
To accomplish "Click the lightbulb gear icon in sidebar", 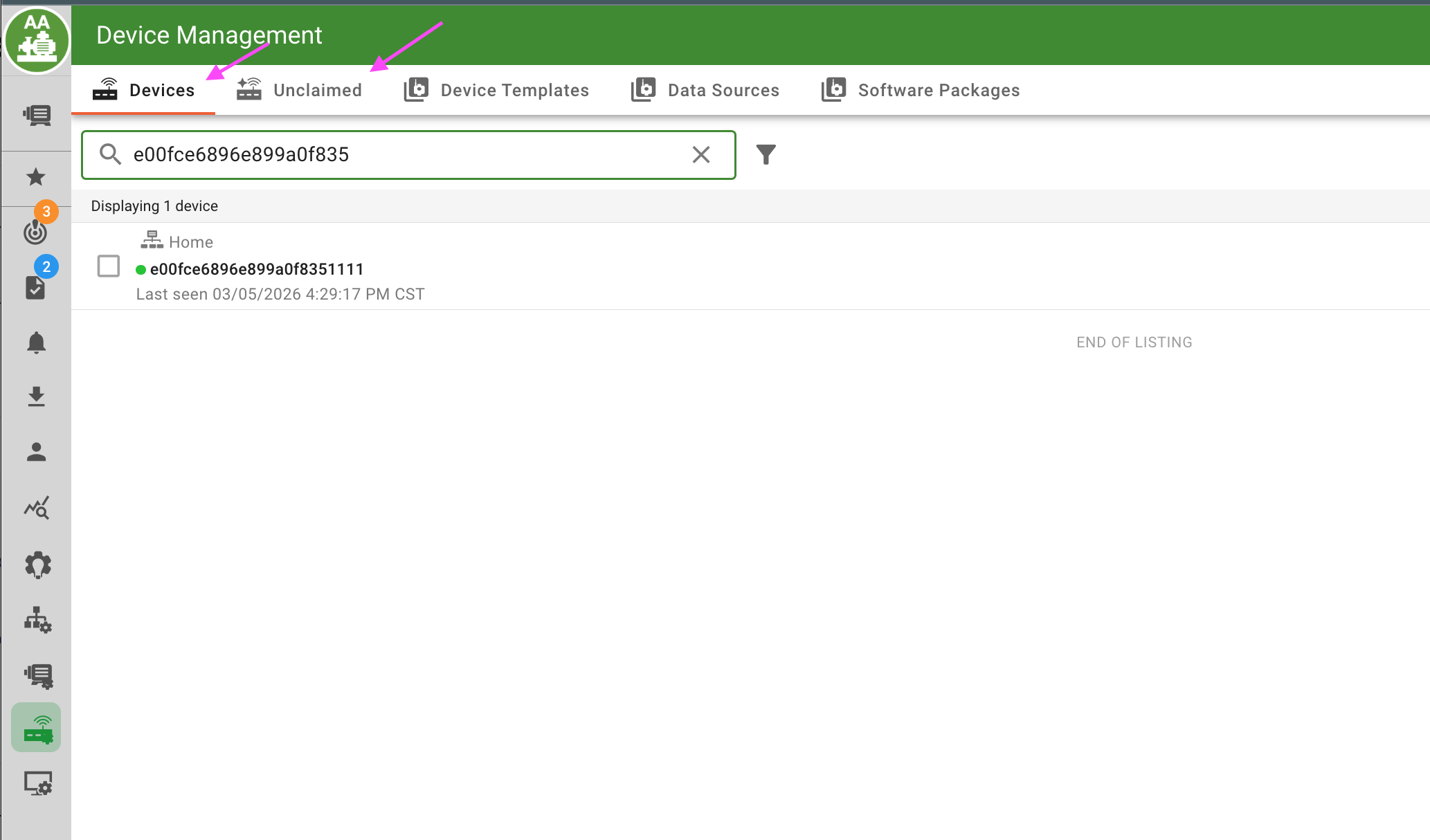I will coord(37,565).
